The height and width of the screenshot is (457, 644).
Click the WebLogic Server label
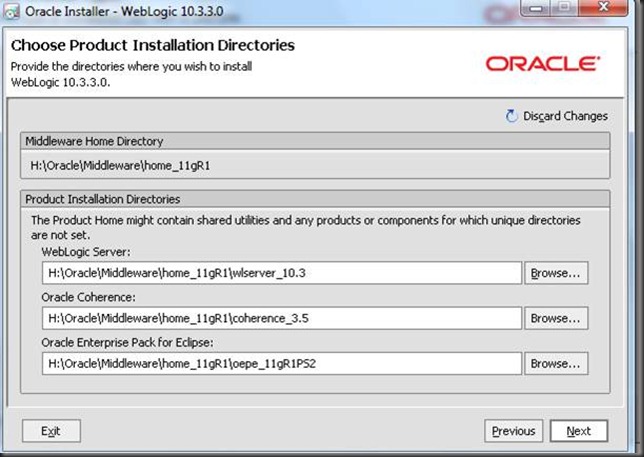point(86,252)
